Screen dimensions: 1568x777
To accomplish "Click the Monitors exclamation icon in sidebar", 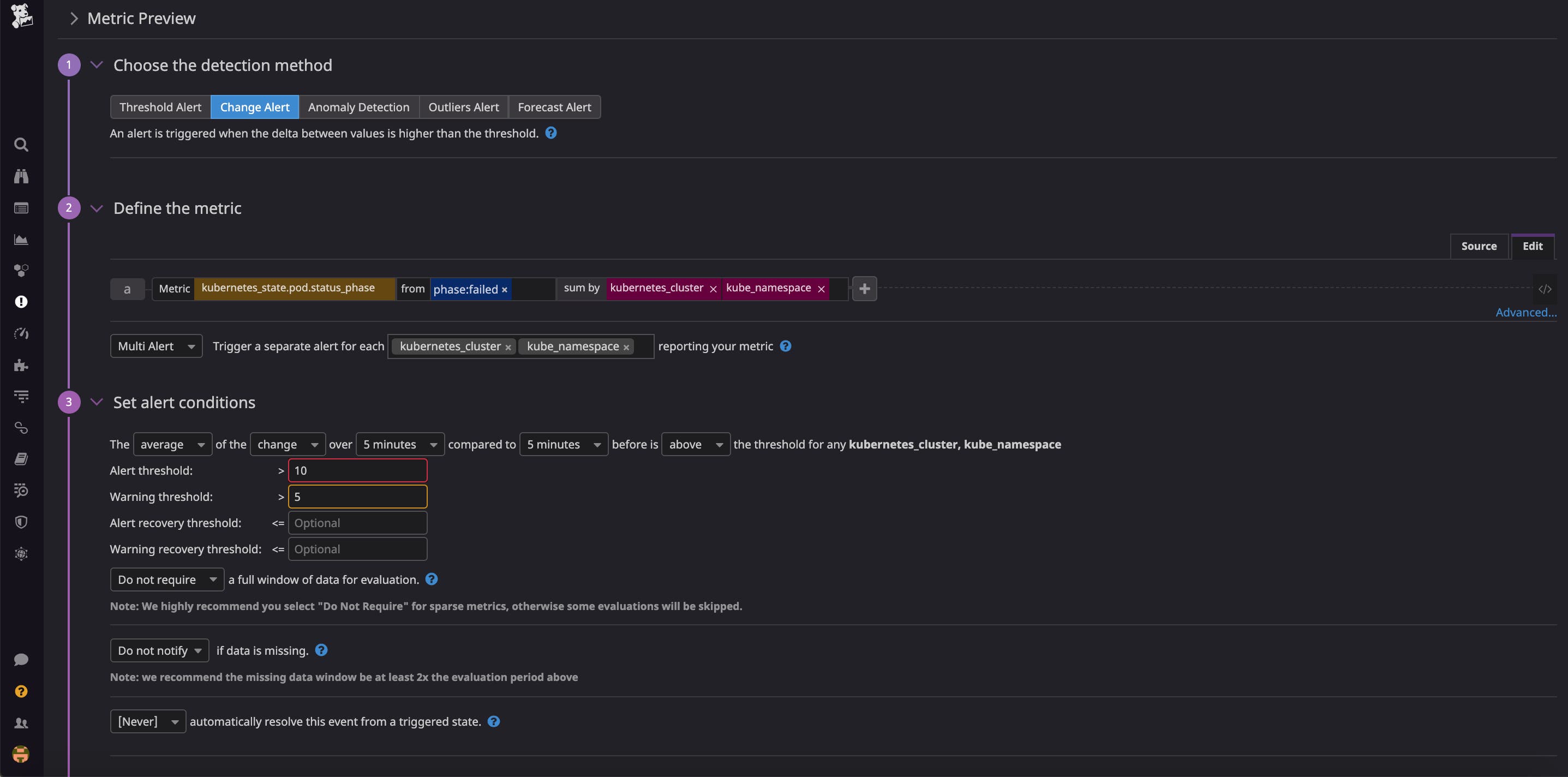I will point(21,301).
